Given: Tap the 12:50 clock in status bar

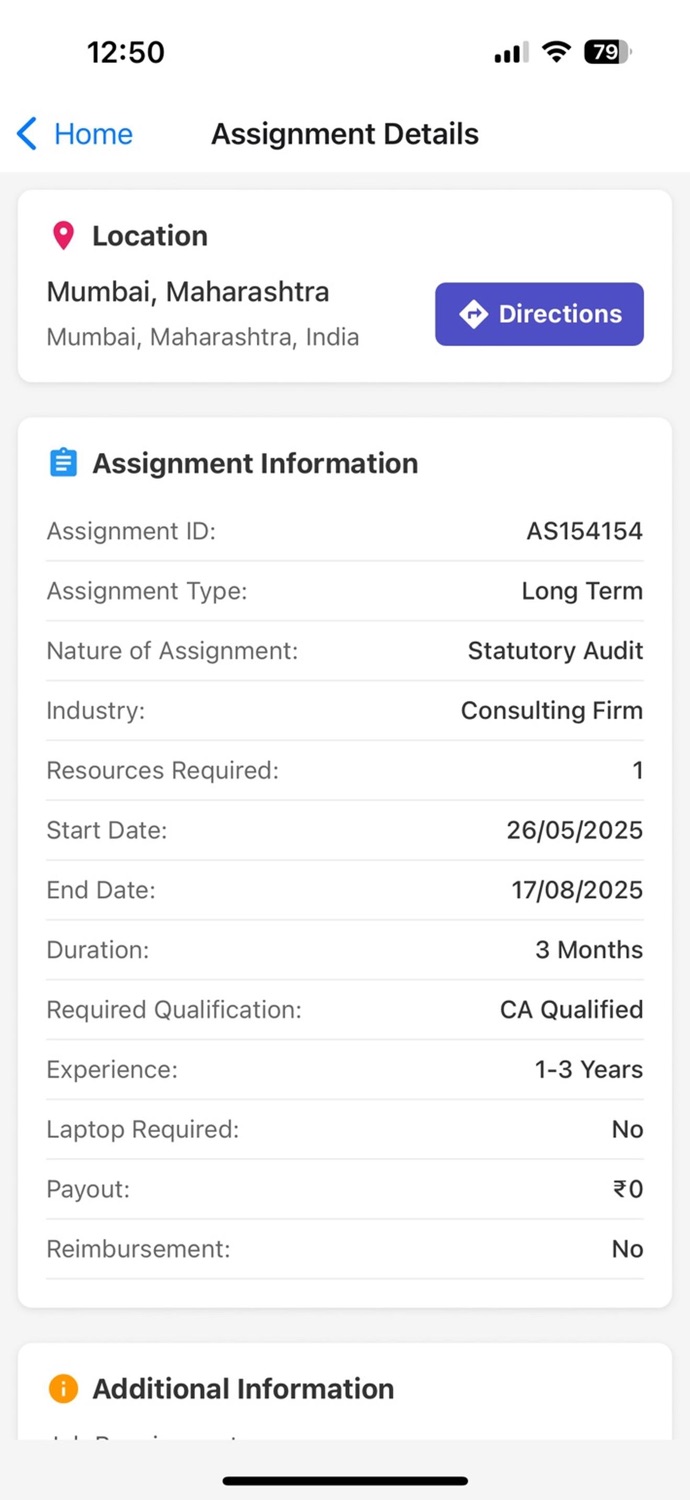Looking at the screenshot, I should pos(126,52).
